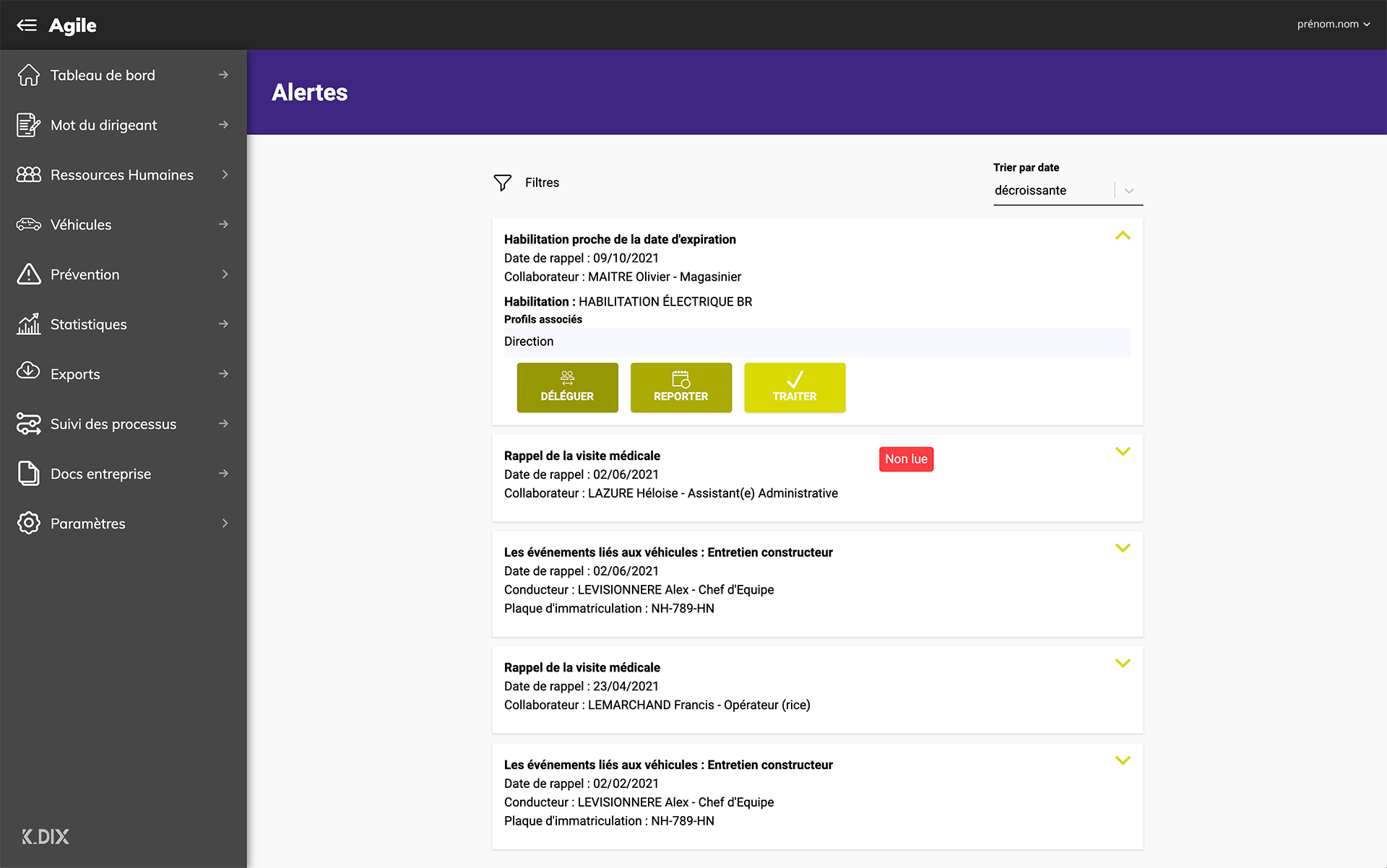Click Habilitation proche de la date d'expiration title

coord(620,239)
